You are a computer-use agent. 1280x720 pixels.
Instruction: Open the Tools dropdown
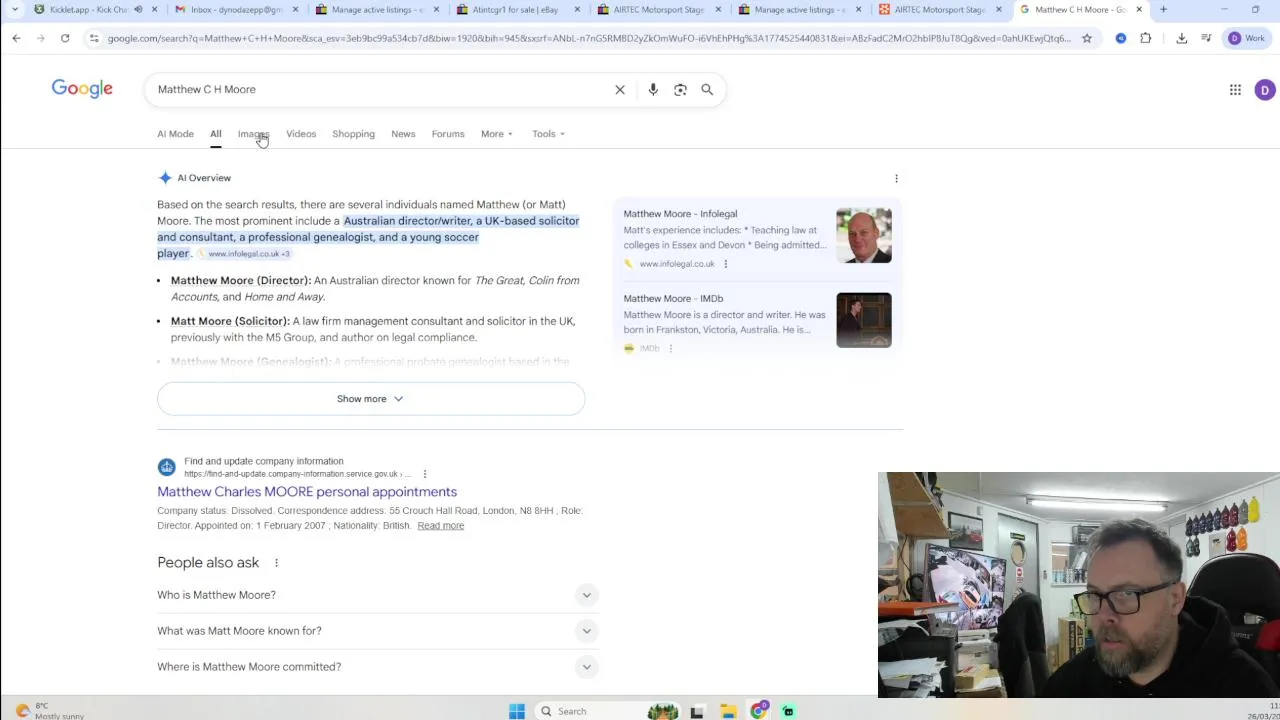[x=548, y=134]
